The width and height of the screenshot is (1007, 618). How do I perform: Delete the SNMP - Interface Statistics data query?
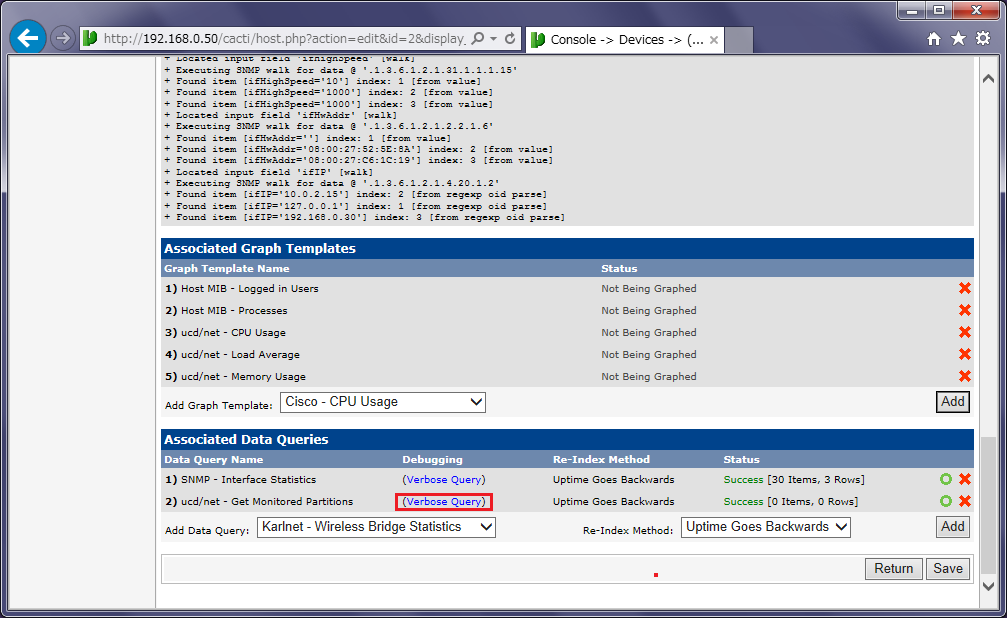[965, 479]
